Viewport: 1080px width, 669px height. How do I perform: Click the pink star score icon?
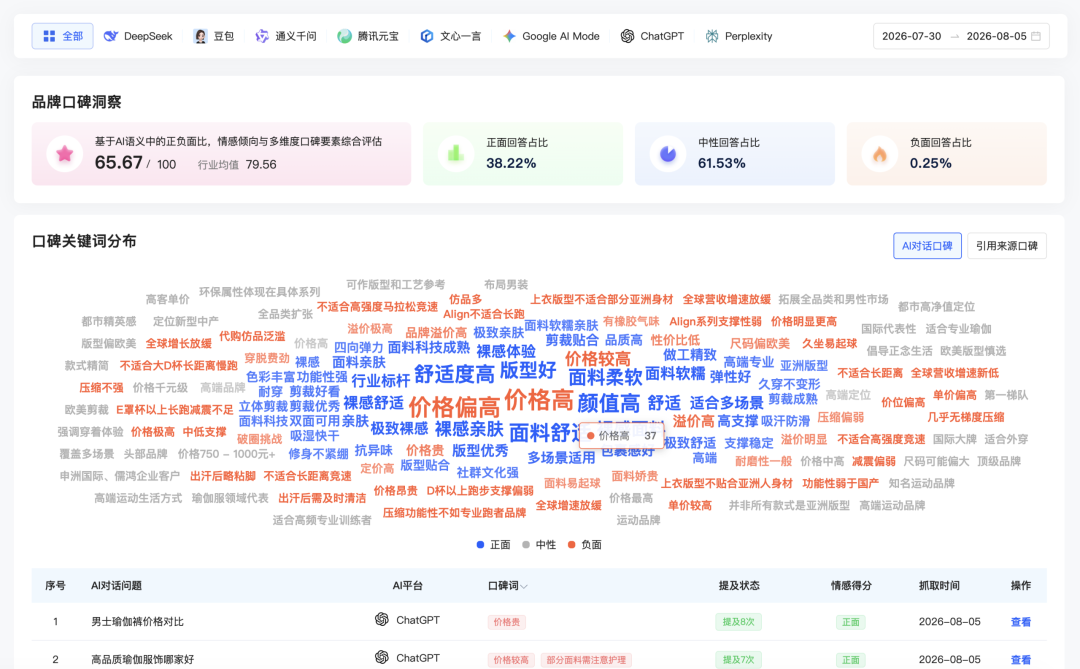pos(65,154)
